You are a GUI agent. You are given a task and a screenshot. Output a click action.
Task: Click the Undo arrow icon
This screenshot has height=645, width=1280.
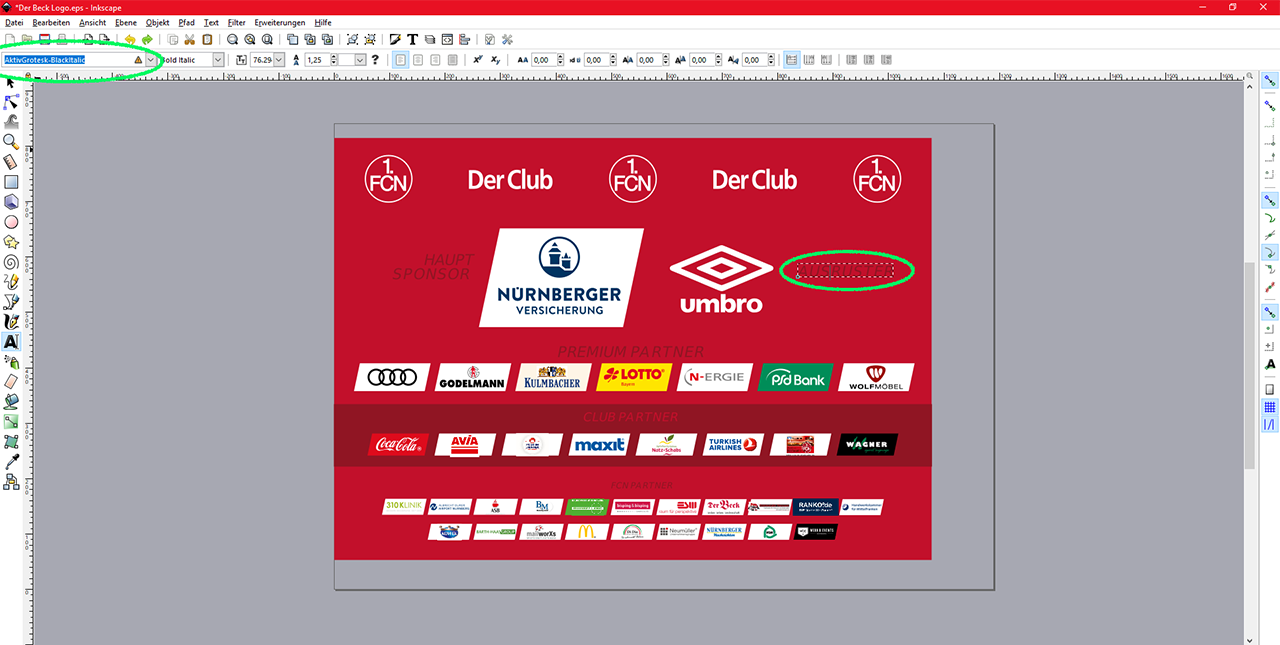[x=129, y=40]
